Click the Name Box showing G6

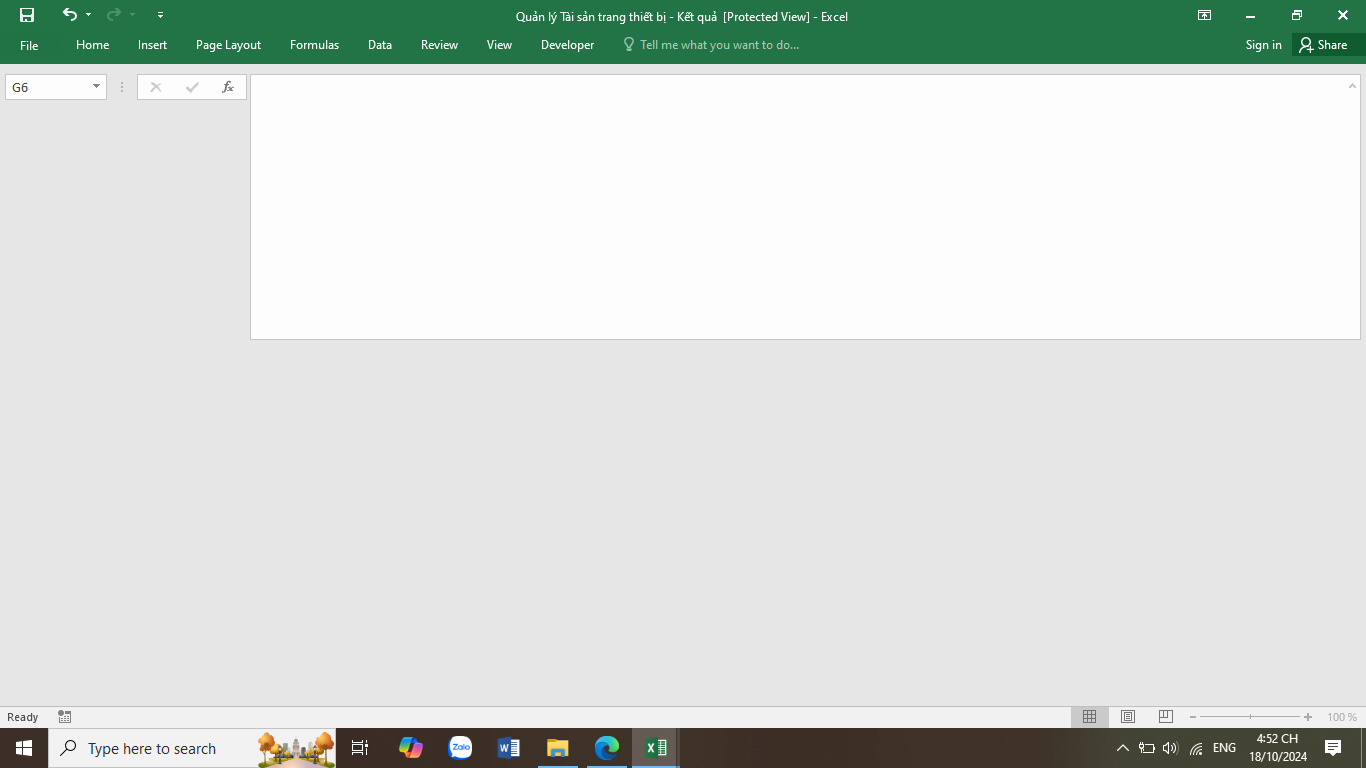coord(48,87)
